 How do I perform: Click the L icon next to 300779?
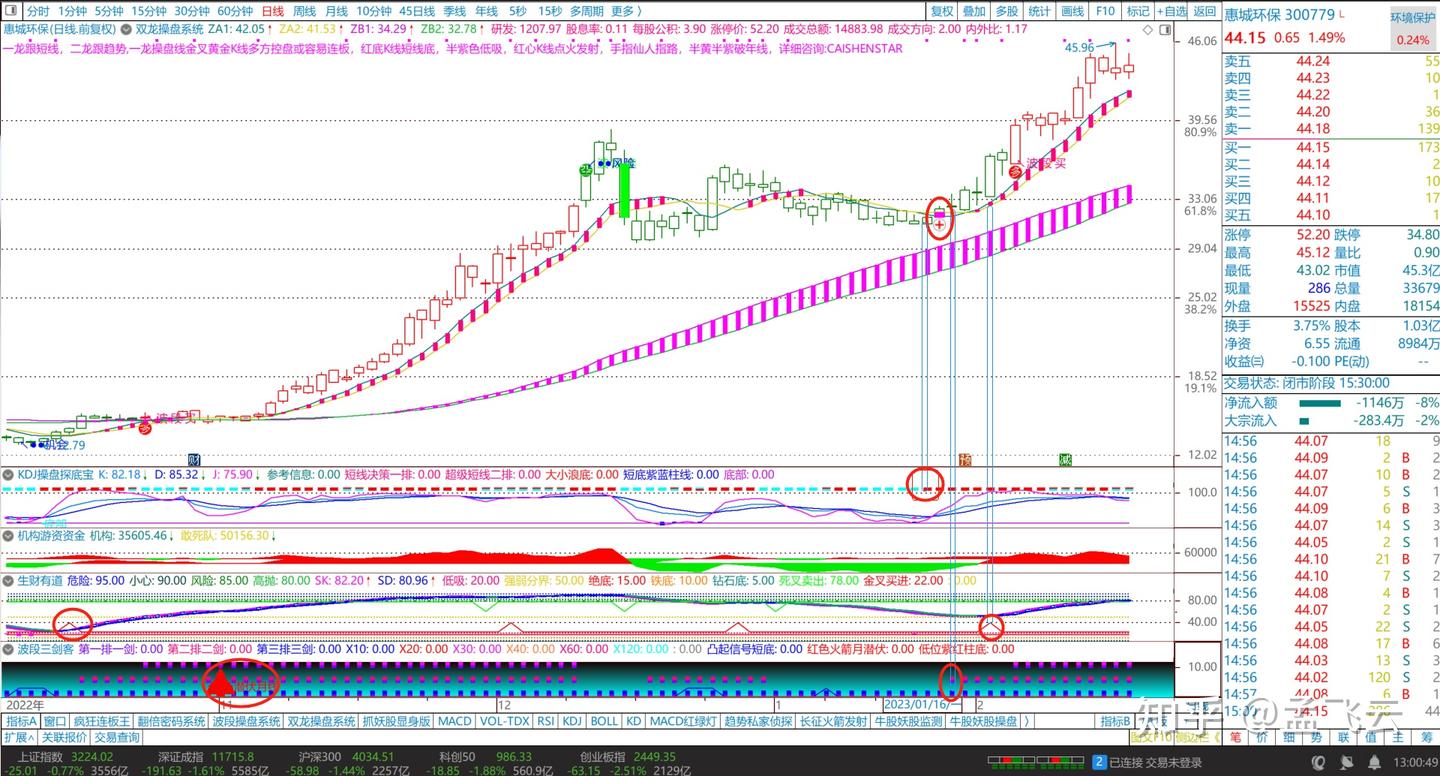pos(1343,14)
